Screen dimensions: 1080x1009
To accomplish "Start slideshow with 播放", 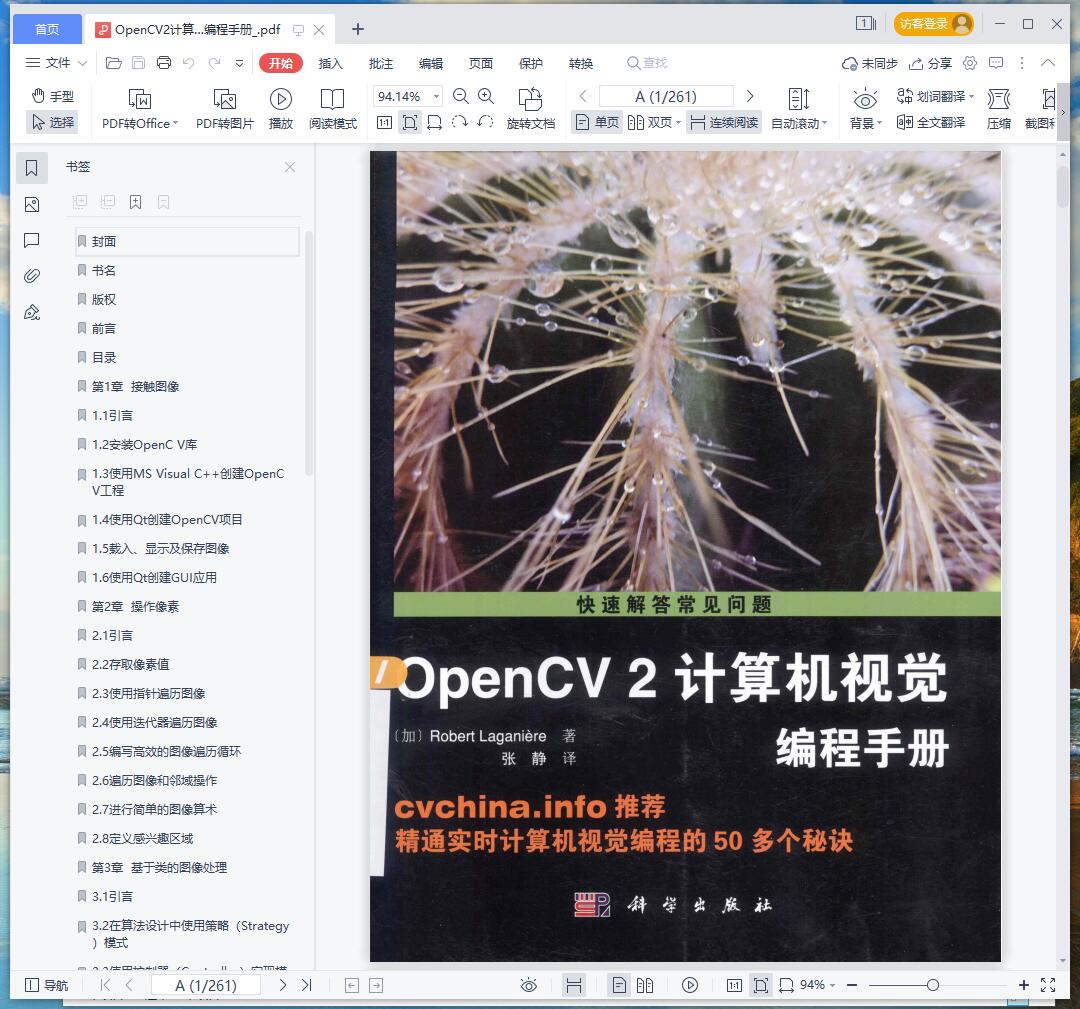I will (280, 109).
